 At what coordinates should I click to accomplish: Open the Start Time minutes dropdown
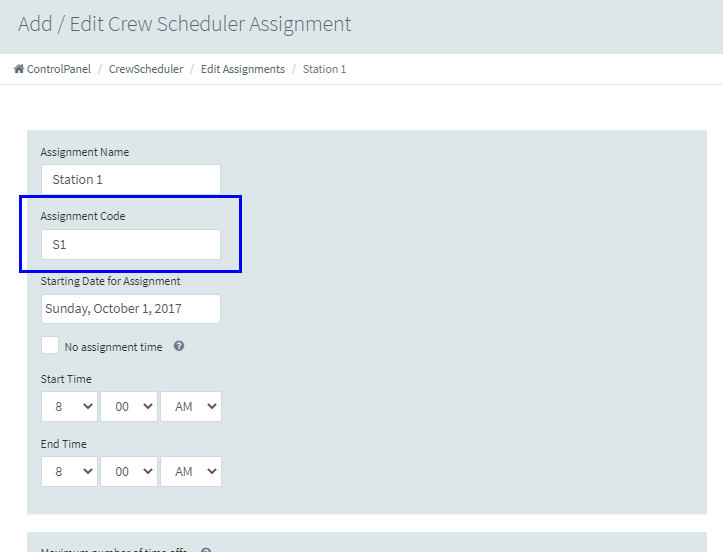129,406
